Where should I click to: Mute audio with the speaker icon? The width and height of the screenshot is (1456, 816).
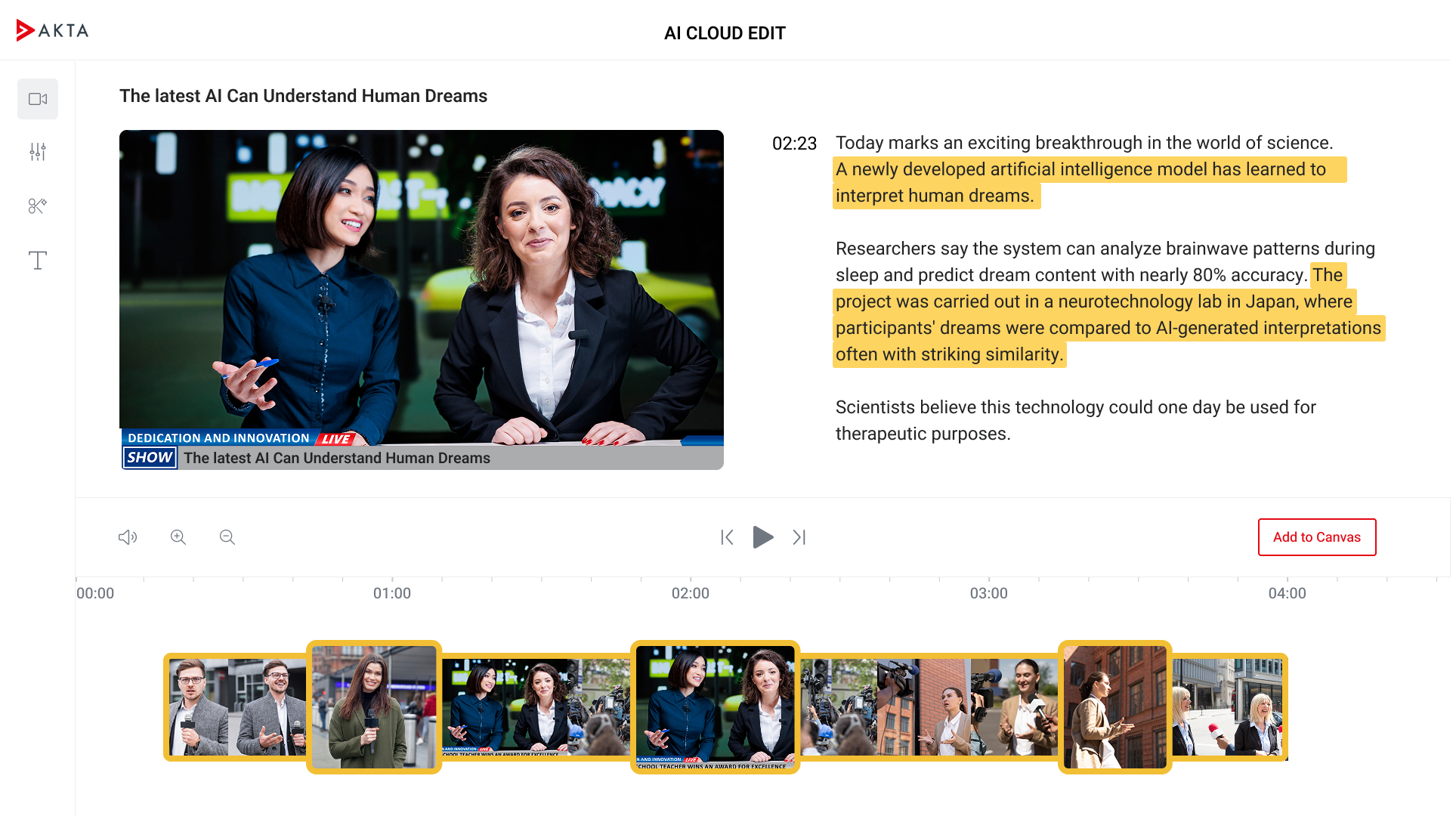coord(128,537)
